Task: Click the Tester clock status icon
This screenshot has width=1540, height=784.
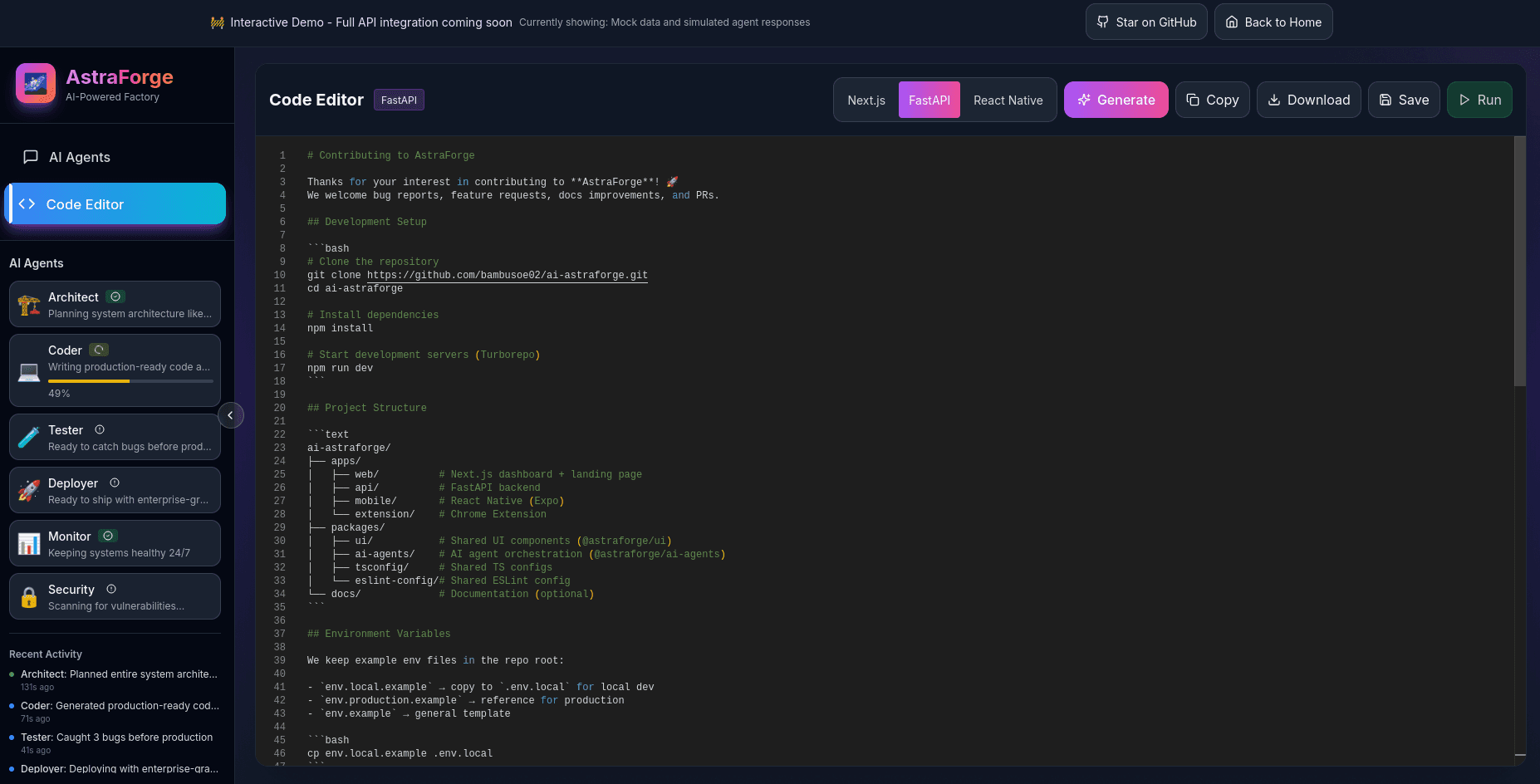Action: (100, 429)
